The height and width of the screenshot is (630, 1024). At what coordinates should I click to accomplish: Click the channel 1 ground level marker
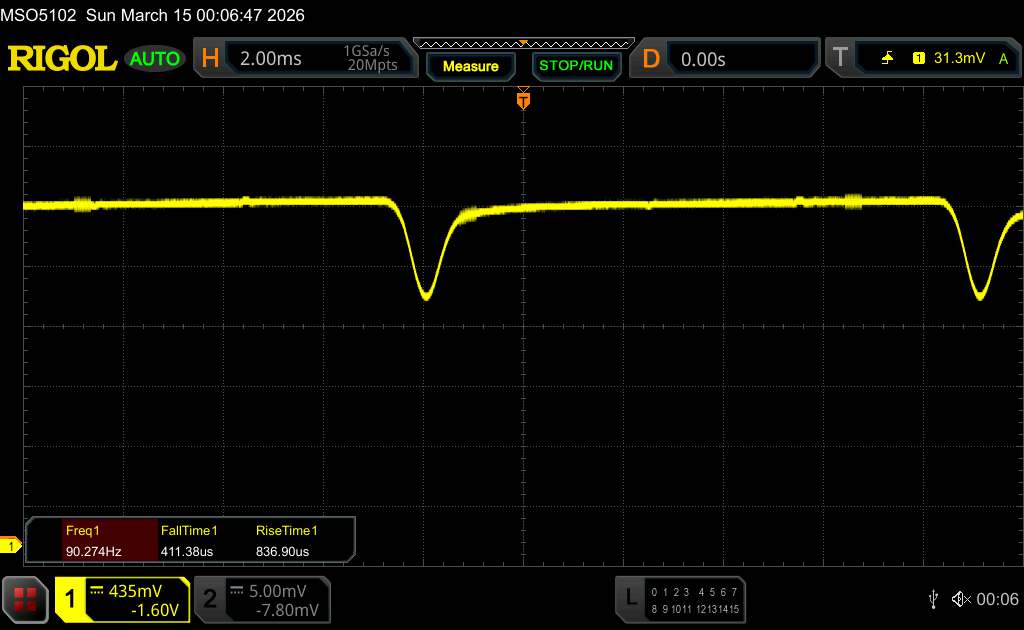pos(10,545)
